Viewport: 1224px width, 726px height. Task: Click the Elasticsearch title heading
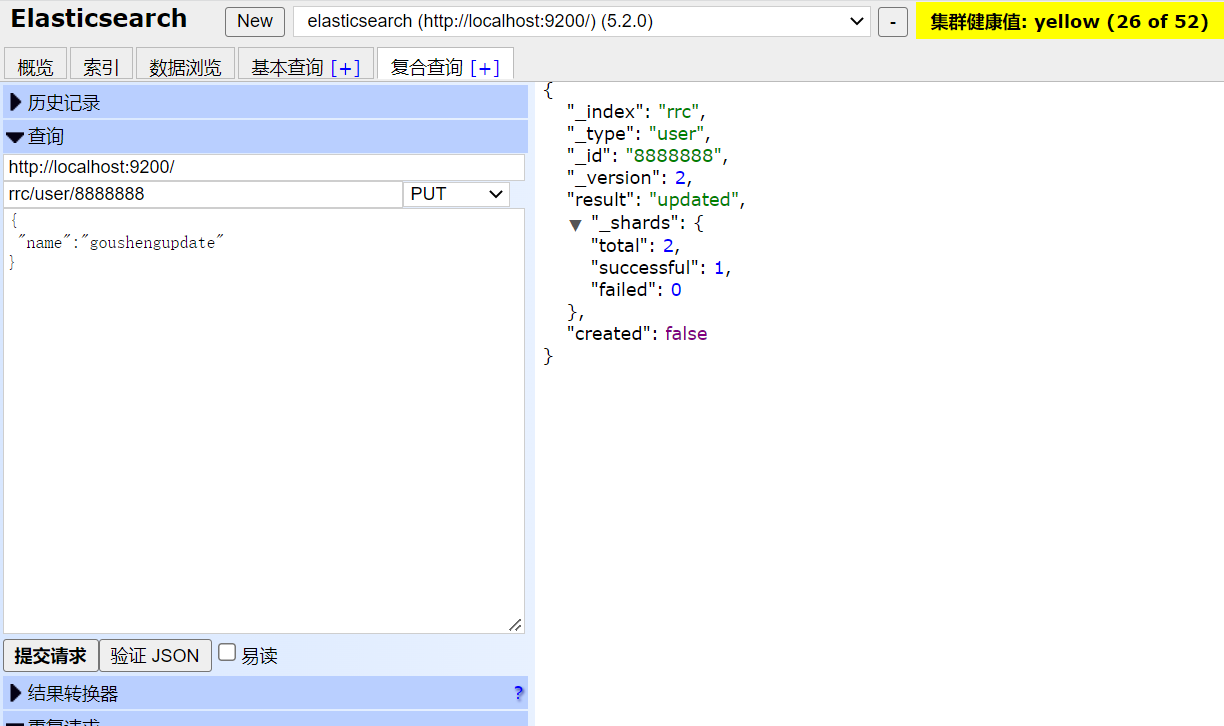pyautogui.click(x=99, y=19)
